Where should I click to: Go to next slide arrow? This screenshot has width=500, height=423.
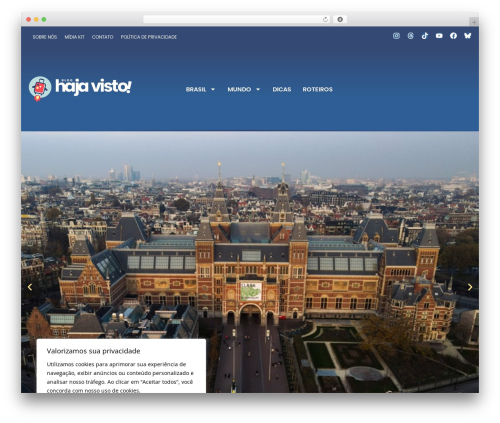pos(470,287)
